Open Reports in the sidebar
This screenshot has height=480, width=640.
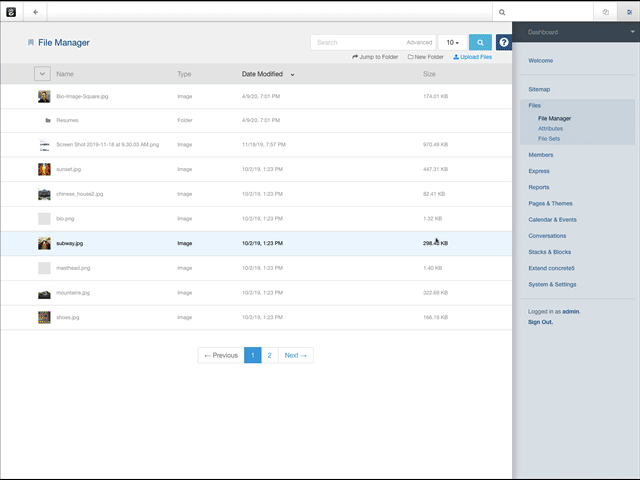pos(539,187)
